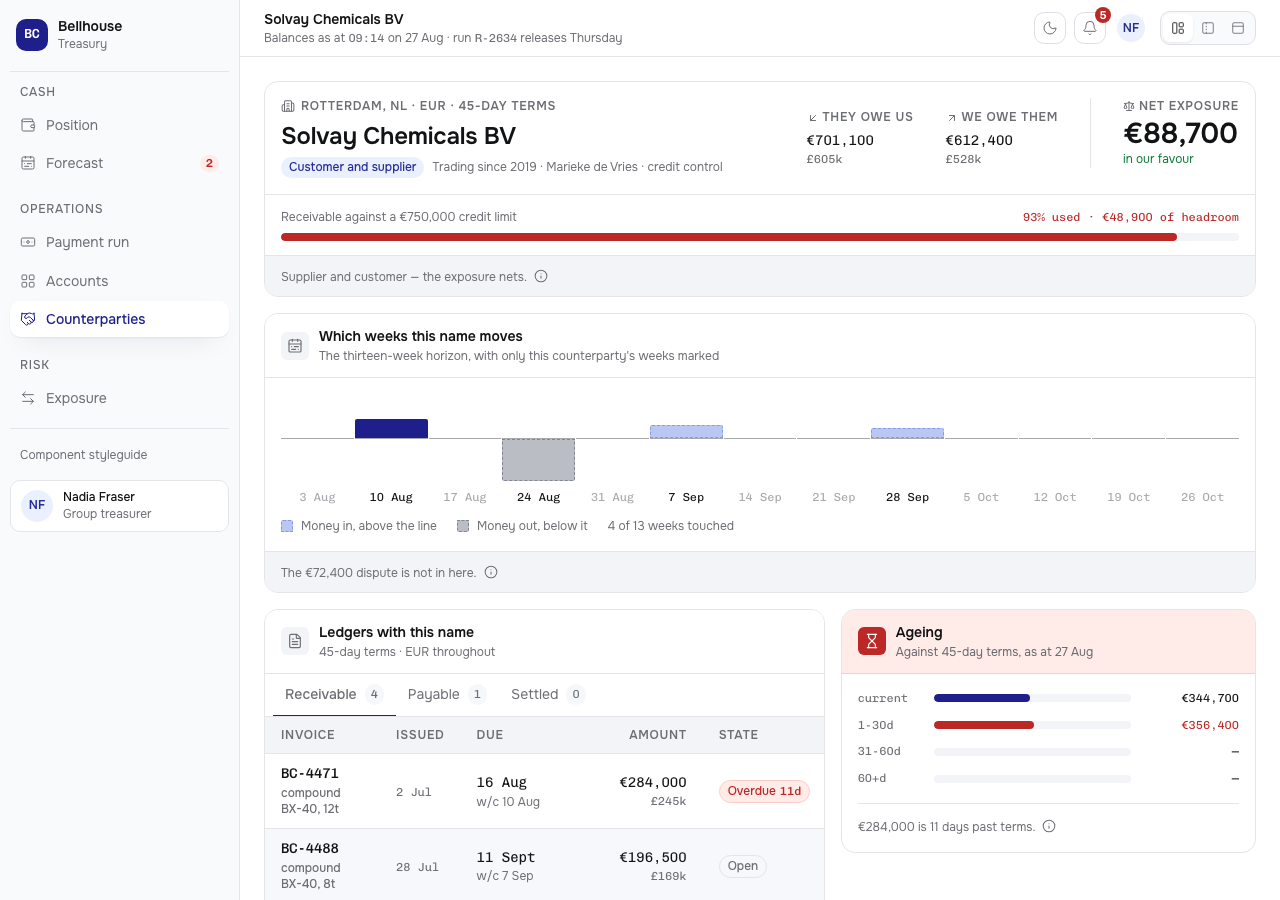Open Position via its wallet icon
Screen dimensions: 1280x900
28,125
